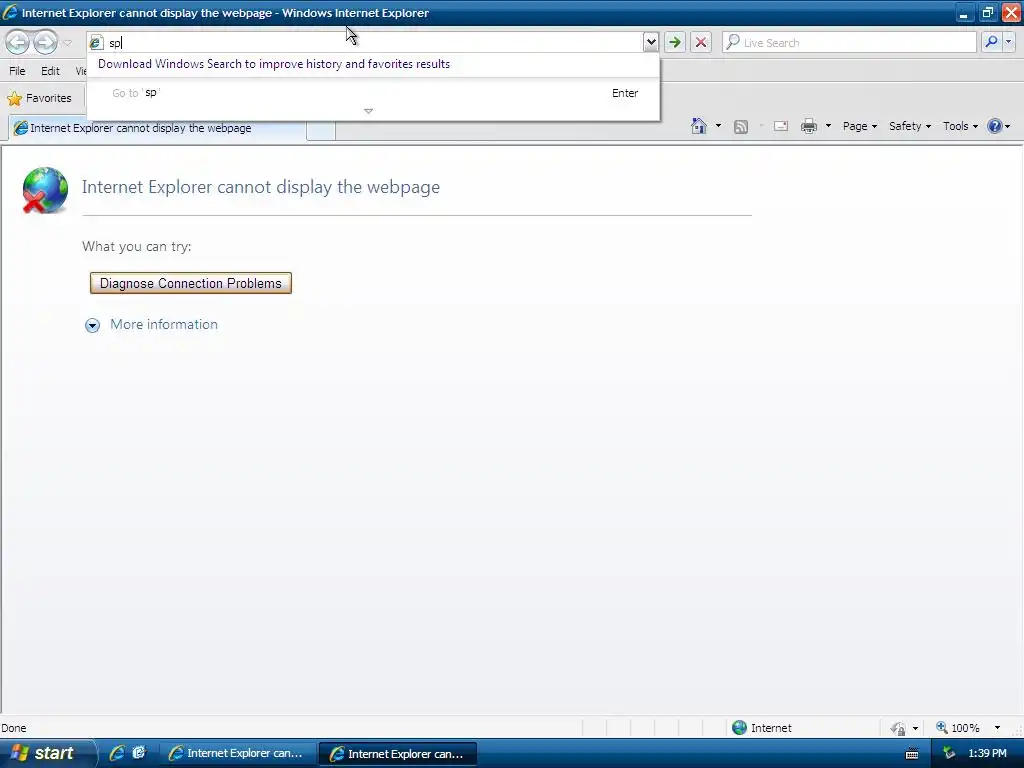Open the zoom level dropdown arrow
This screenshot has height=768, width=1024.
click(x=997, y=728)
